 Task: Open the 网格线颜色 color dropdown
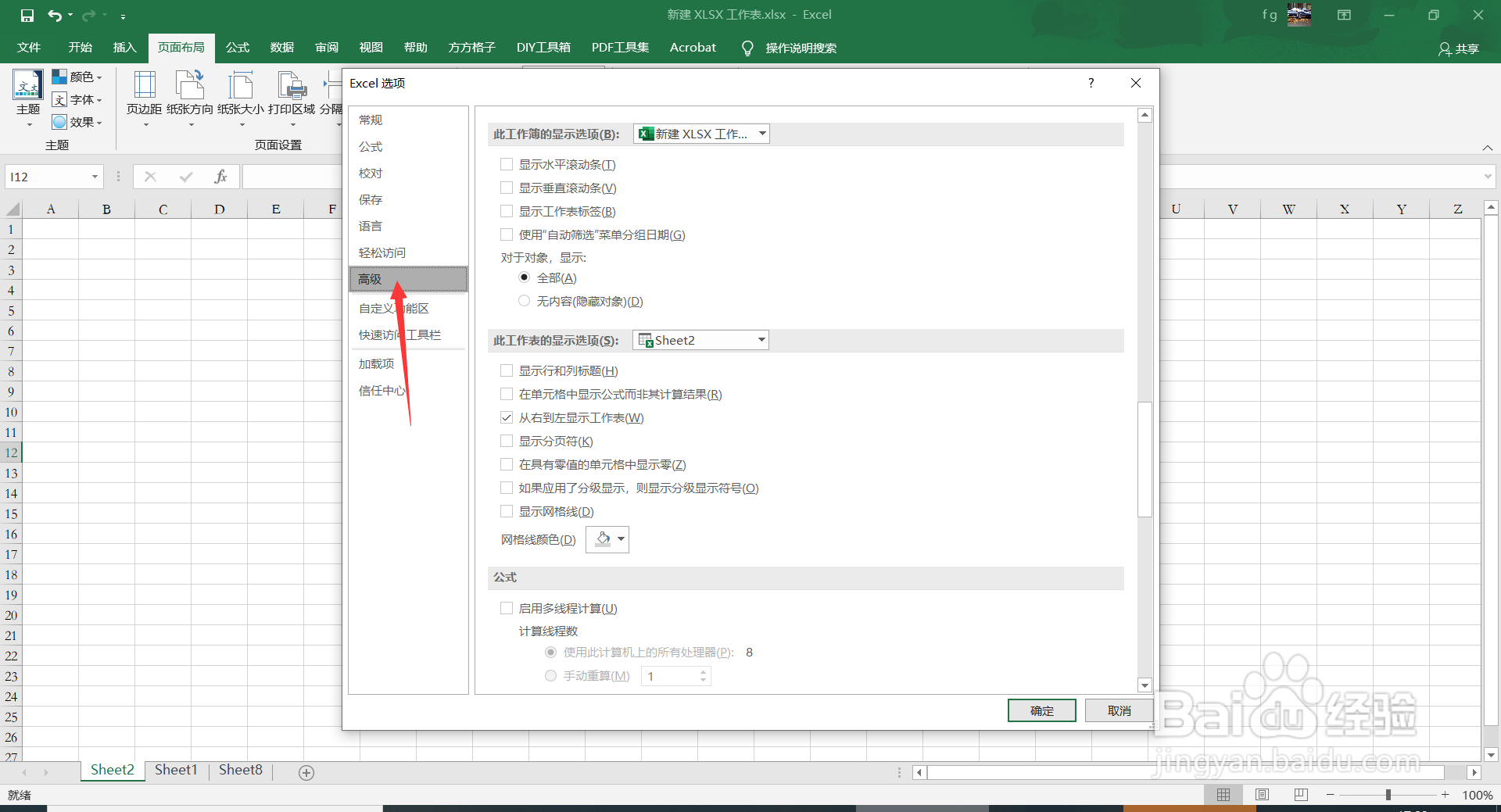[618, 539]
